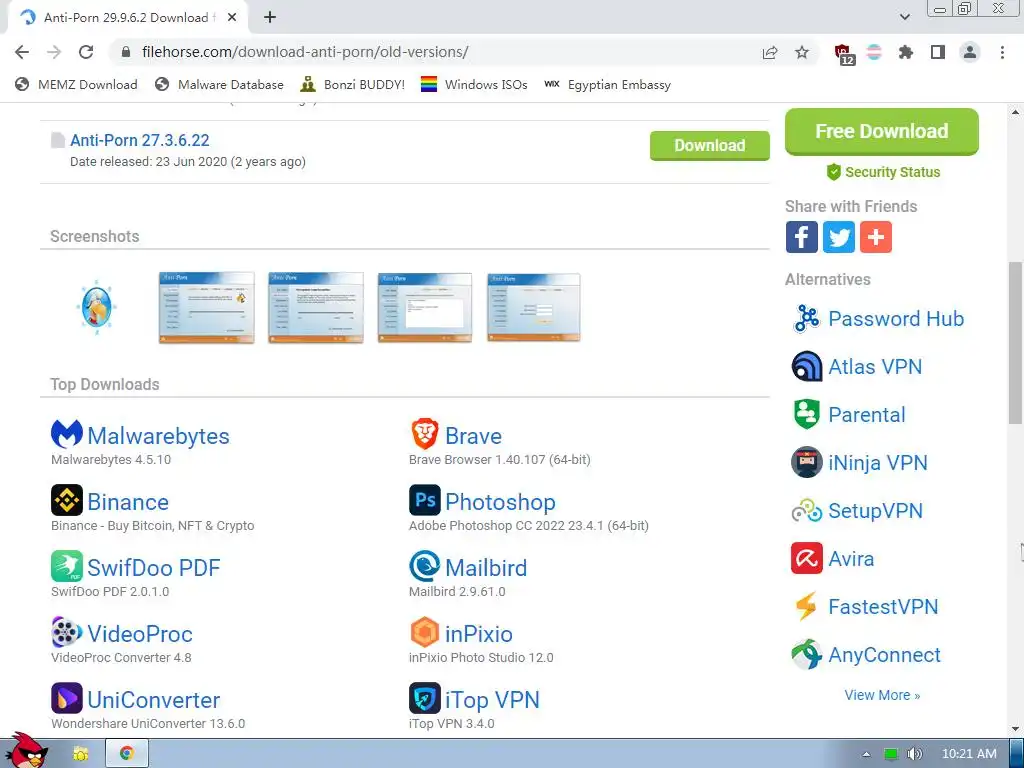Open the Chrome extensions puzzle icon
Screen dimensions: 1024x768
906,52
